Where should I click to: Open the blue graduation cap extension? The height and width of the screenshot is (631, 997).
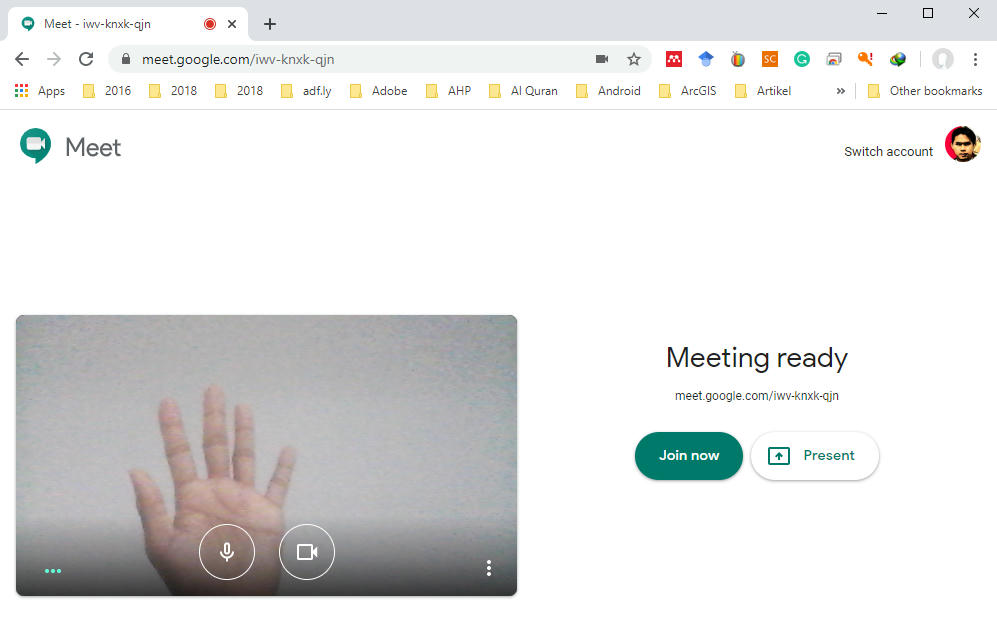coord(706,59)
